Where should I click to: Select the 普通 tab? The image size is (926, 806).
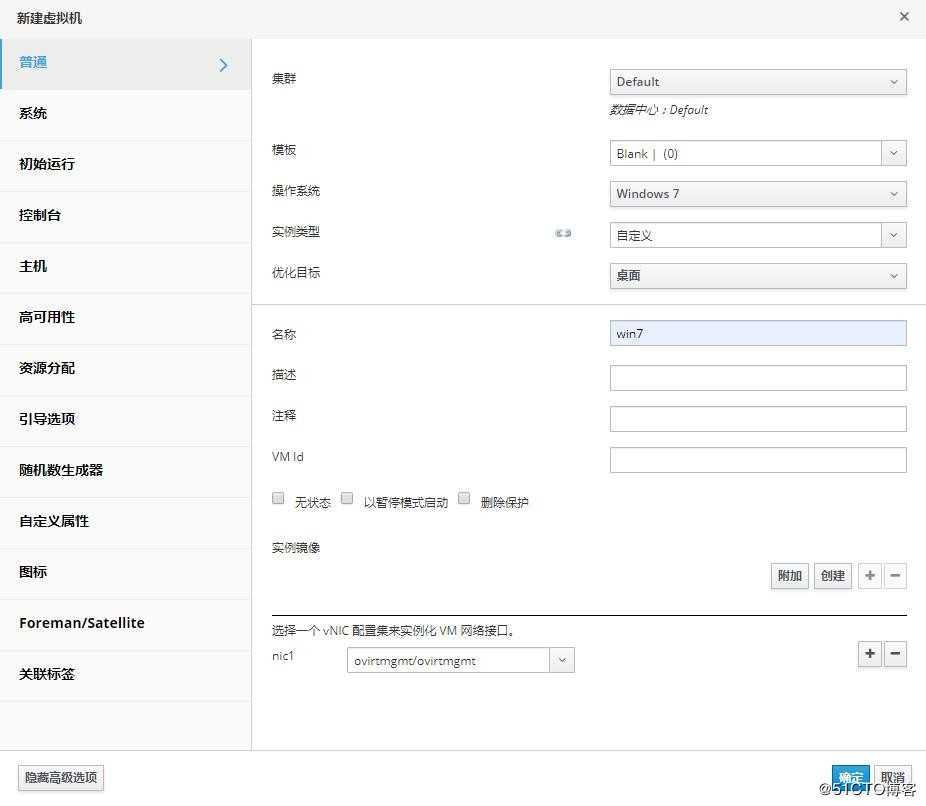(125, 64)
